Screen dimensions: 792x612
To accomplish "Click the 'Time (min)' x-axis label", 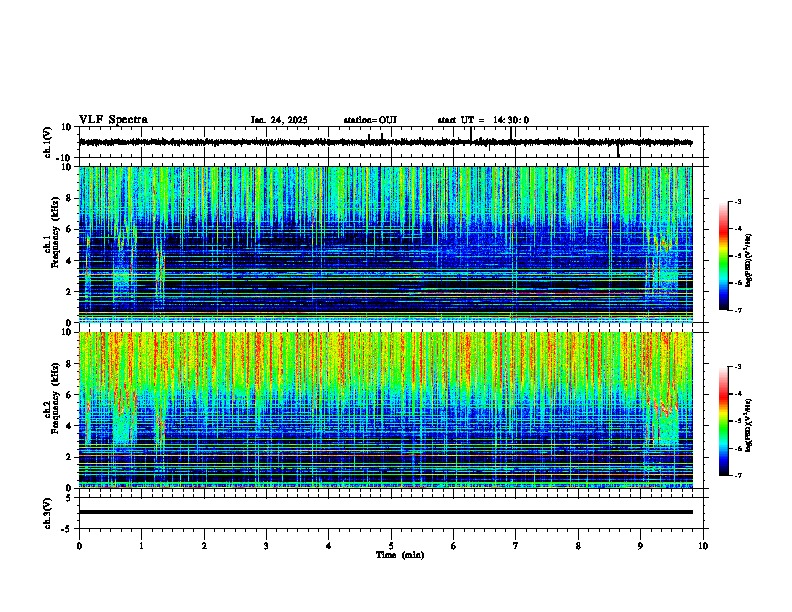I will click(x=400, y=555).
